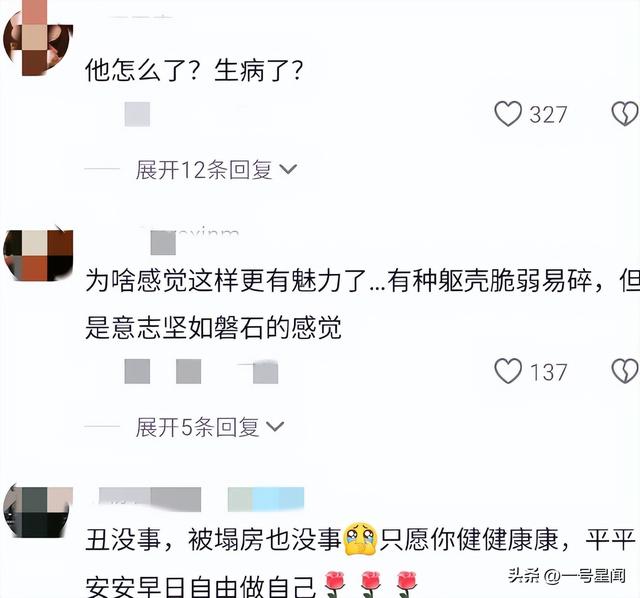Click the 327 like count
This screenshot has height=598, width=640.
point(548,115)
